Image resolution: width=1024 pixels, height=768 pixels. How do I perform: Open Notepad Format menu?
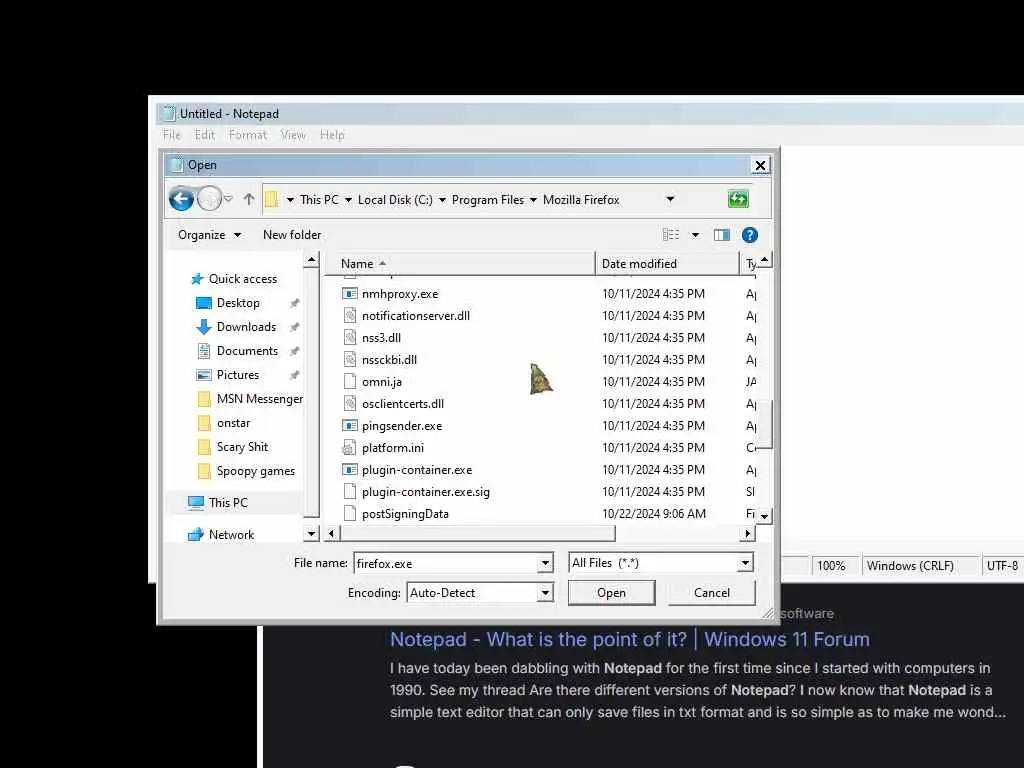pos(248,135)
